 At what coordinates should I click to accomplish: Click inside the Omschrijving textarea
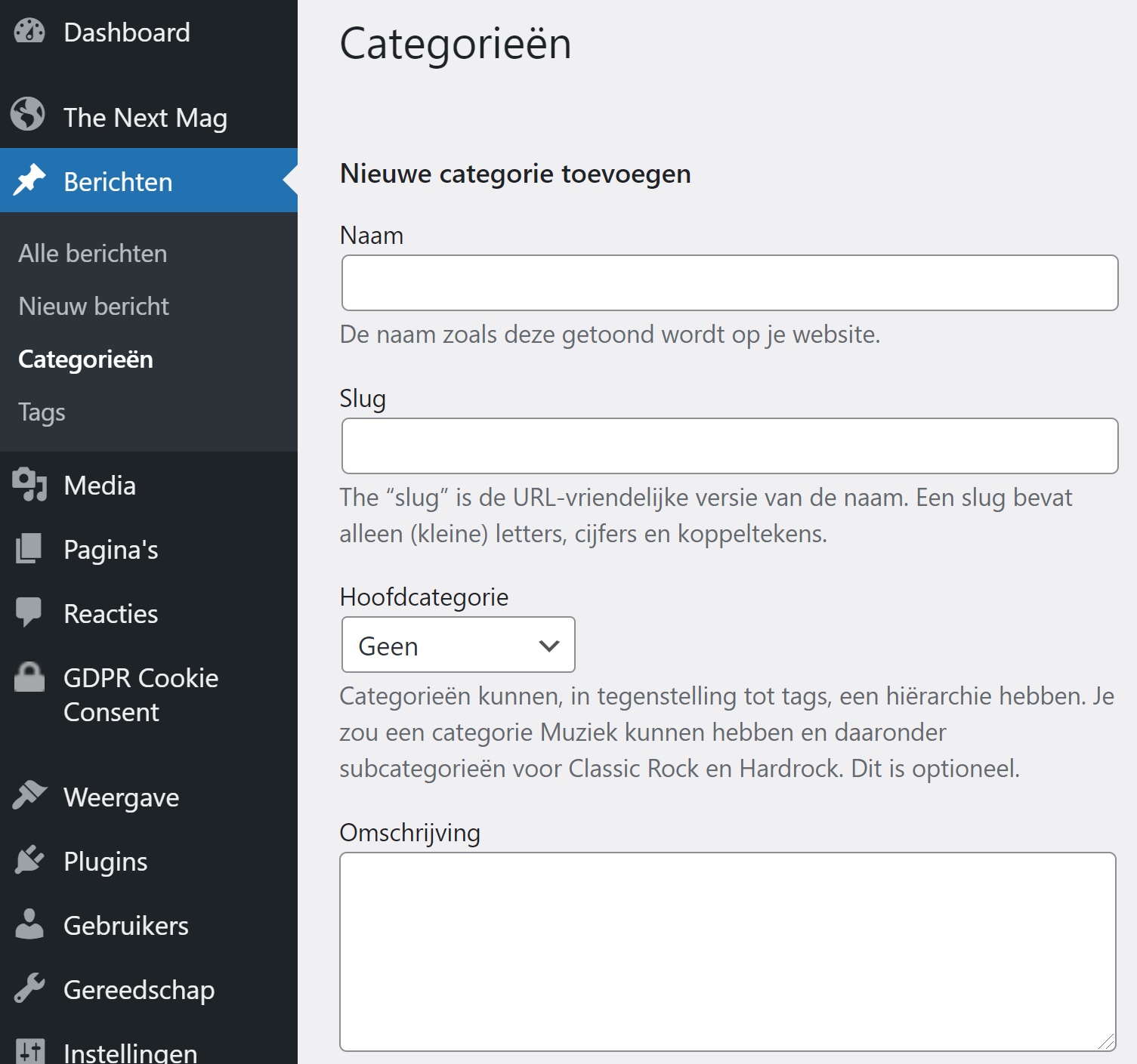[x=728, y=951]
